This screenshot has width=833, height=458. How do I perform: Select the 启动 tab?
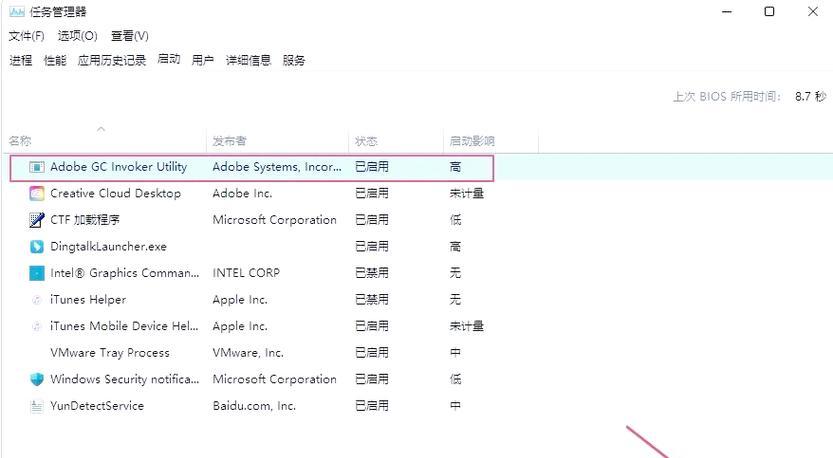[x=169, y=60]
